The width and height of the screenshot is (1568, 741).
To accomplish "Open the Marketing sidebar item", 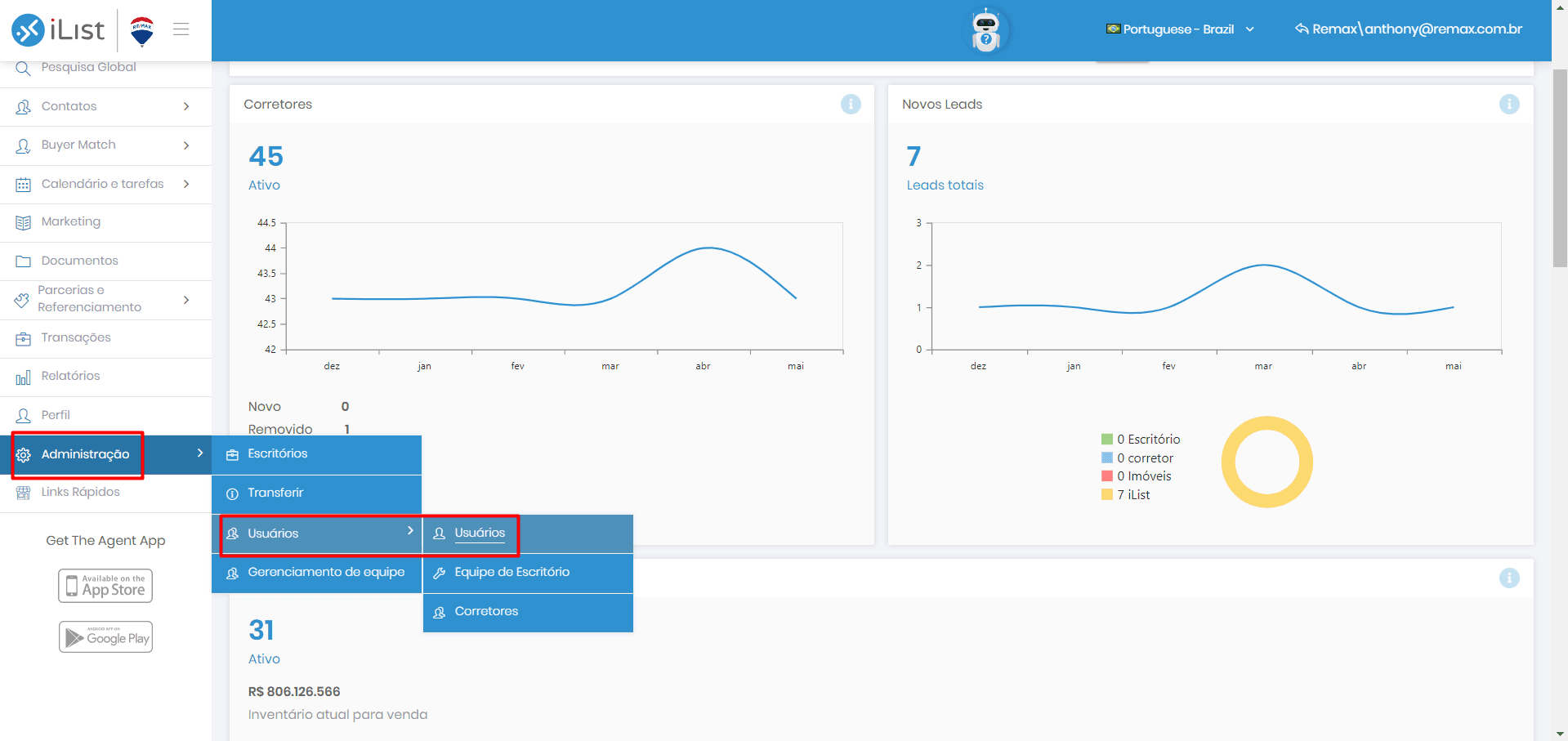I will pyautogui.click(x=105, y=222).
